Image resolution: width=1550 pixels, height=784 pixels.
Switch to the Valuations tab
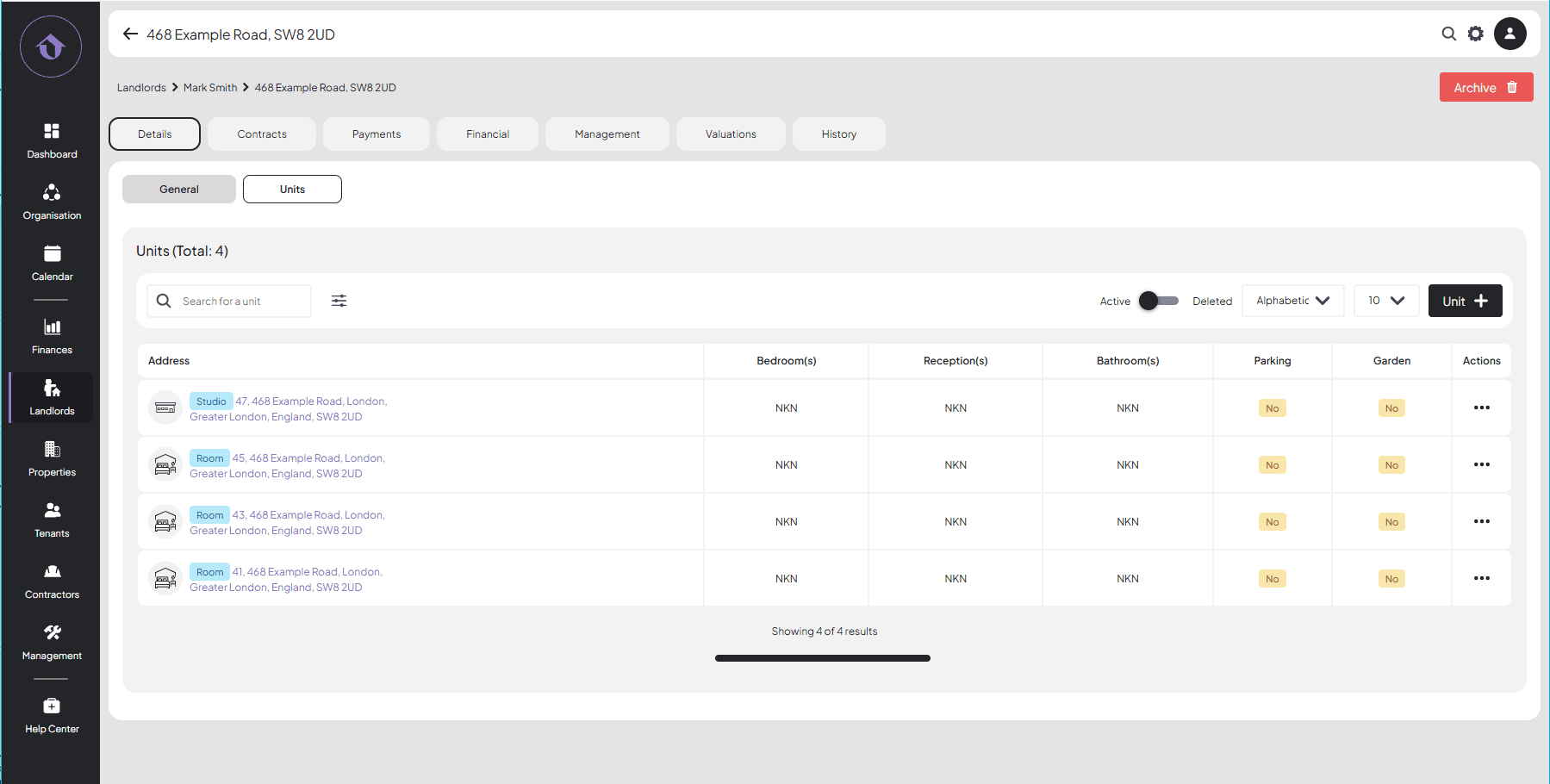point(731,134)
